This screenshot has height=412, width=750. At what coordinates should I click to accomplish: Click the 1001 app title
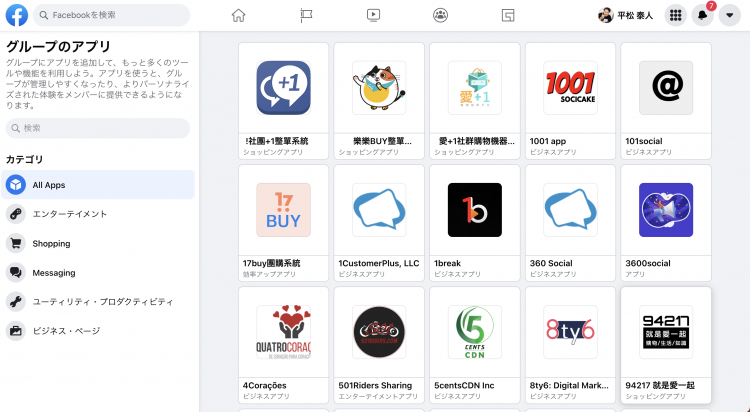pos(548,141)
